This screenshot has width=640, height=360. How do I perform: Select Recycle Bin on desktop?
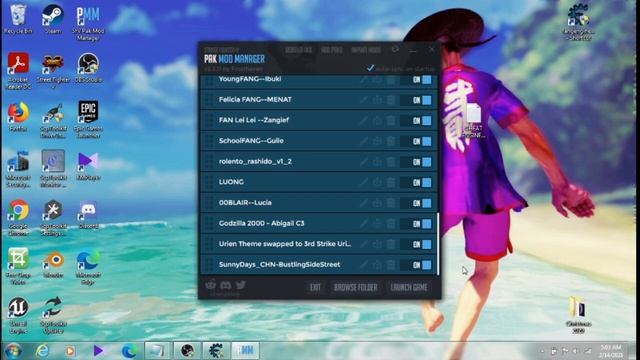click(x=18, y=19)
